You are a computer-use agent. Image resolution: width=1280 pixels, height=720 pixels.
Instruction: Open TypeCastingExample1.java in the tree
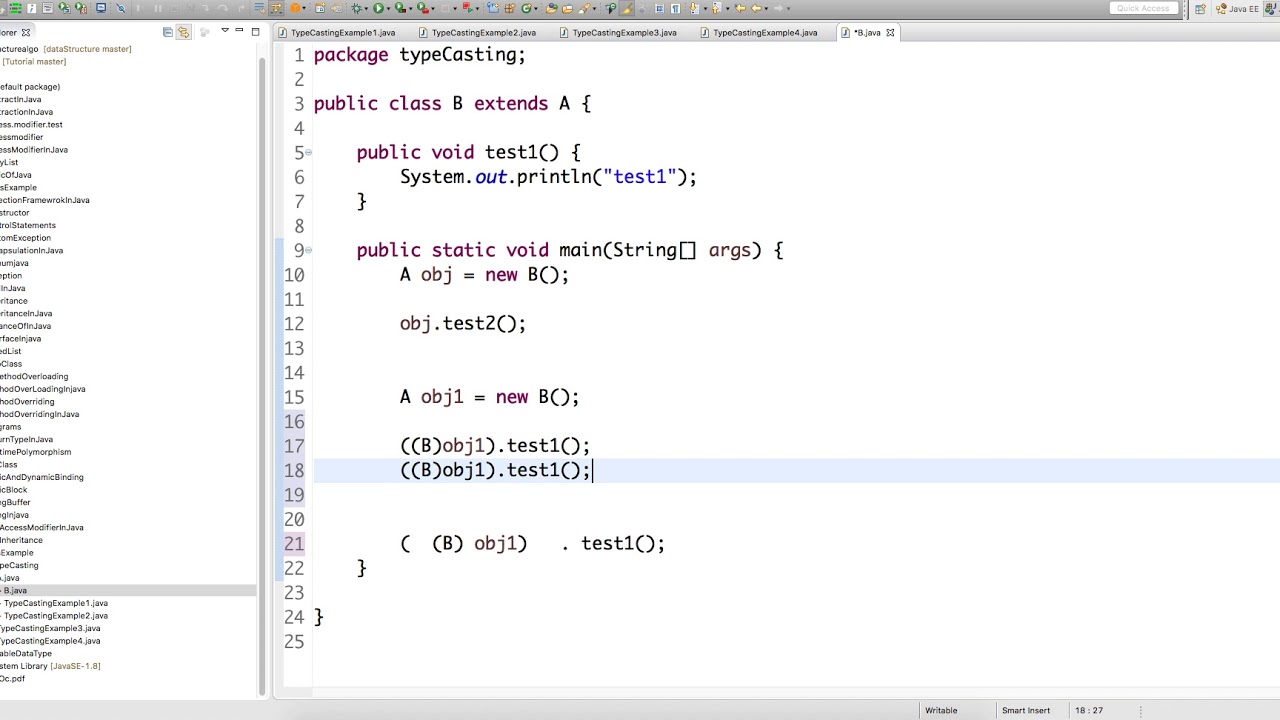coord(55,603)
